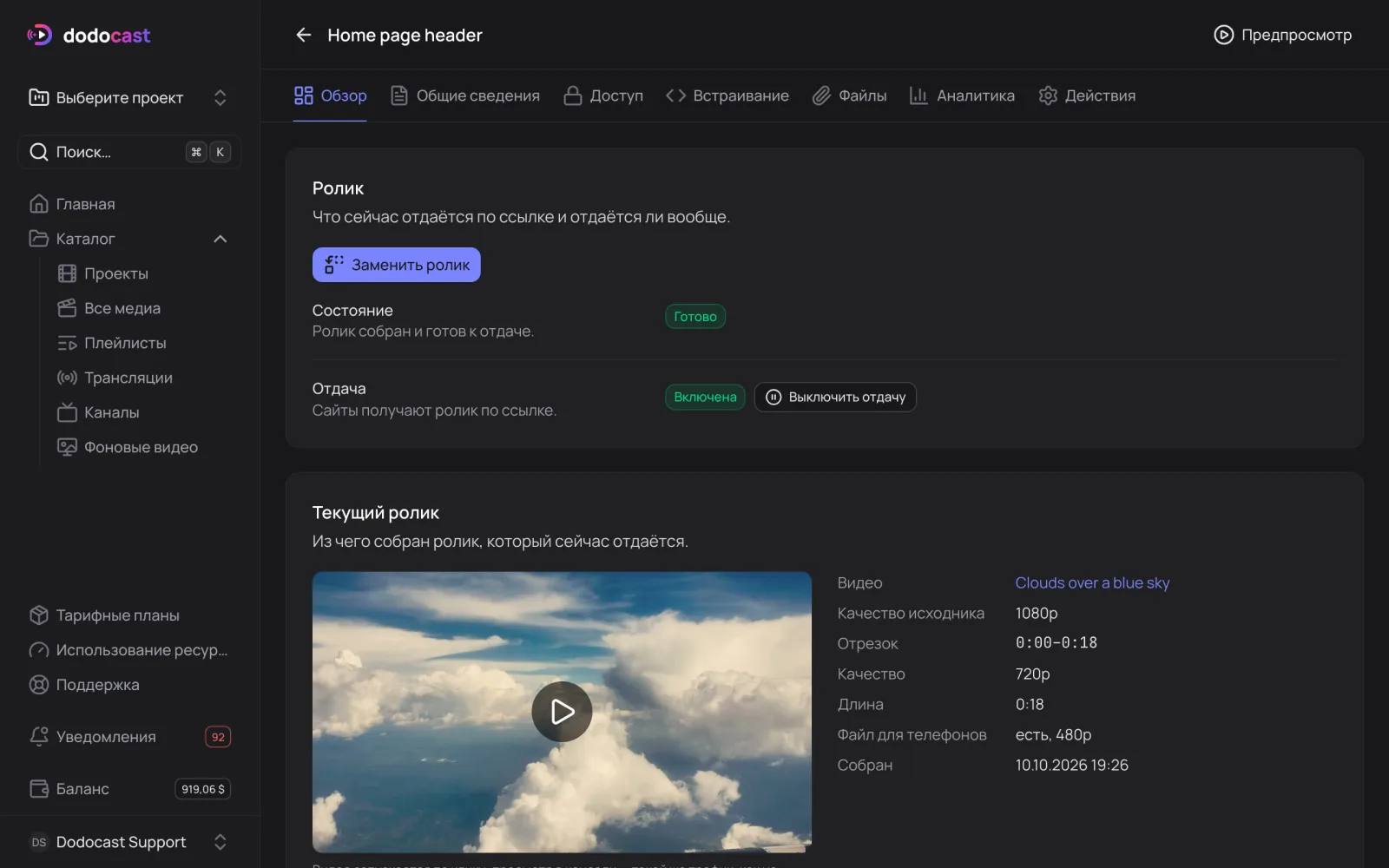Click the Включена status badge
Image resolution: width=1389 pixels, height=868 pixels.
pyautogui.click(x=705, y=397)
